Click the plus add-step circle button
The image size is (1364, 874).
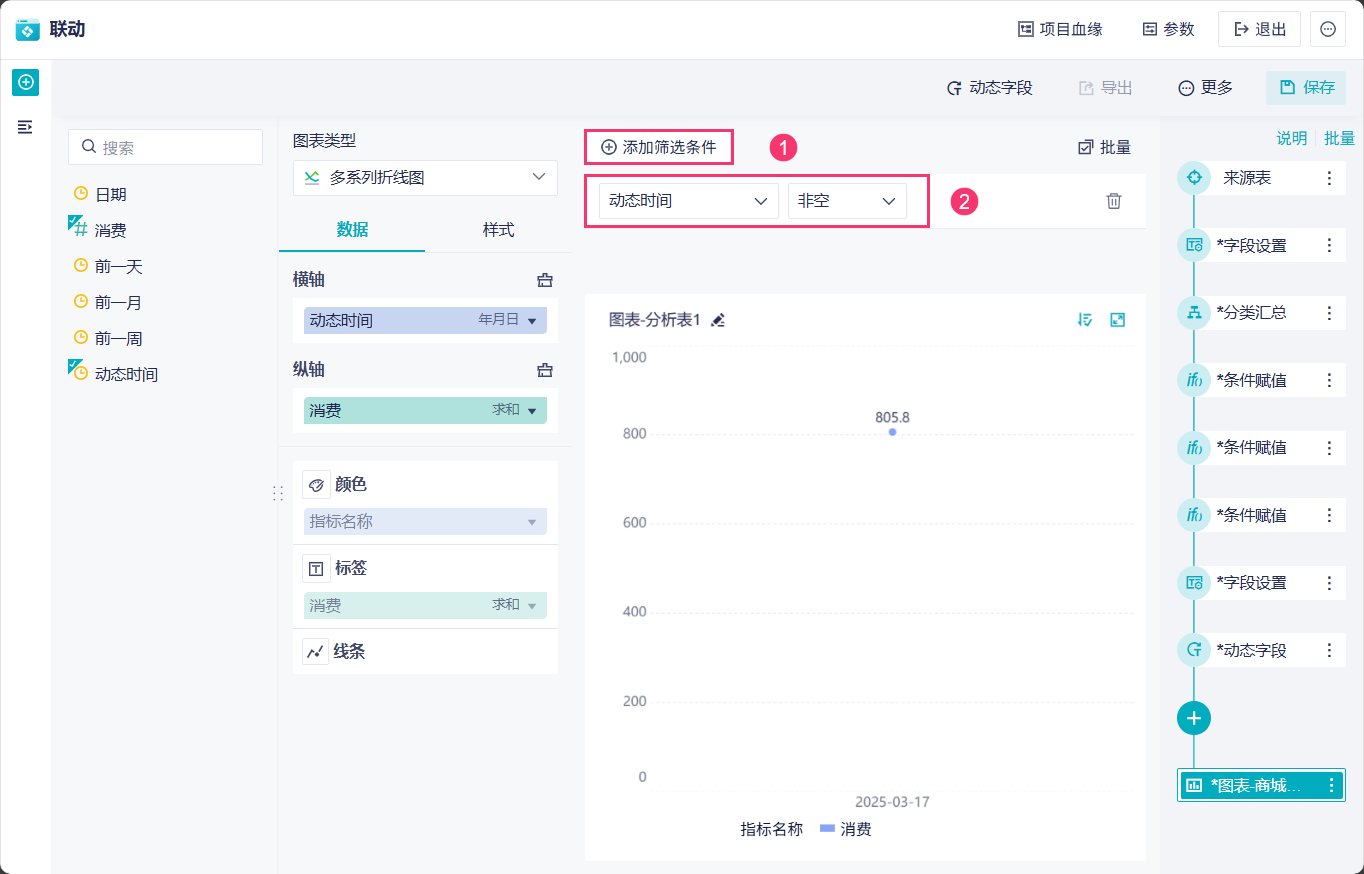click(1193, 717)
